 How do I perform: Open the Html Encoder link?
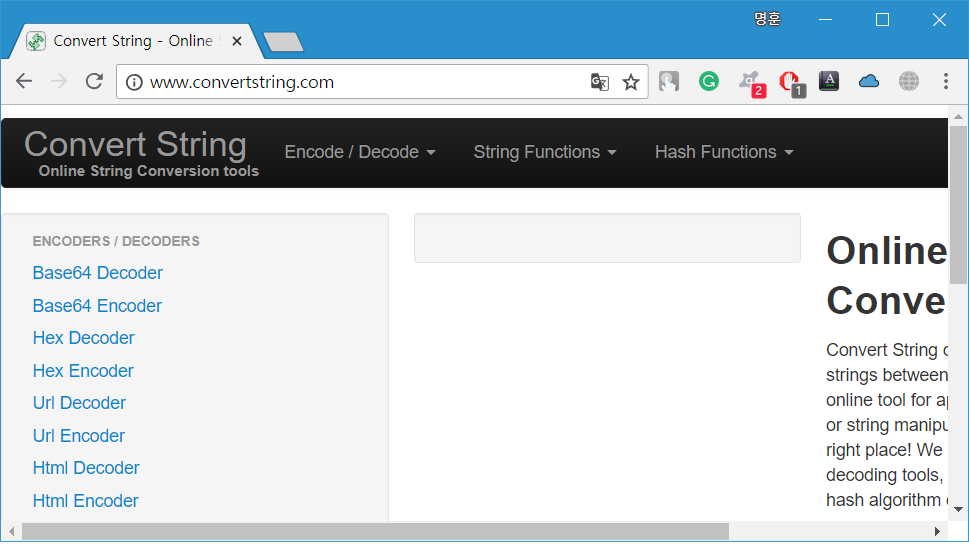pos(85,500)
